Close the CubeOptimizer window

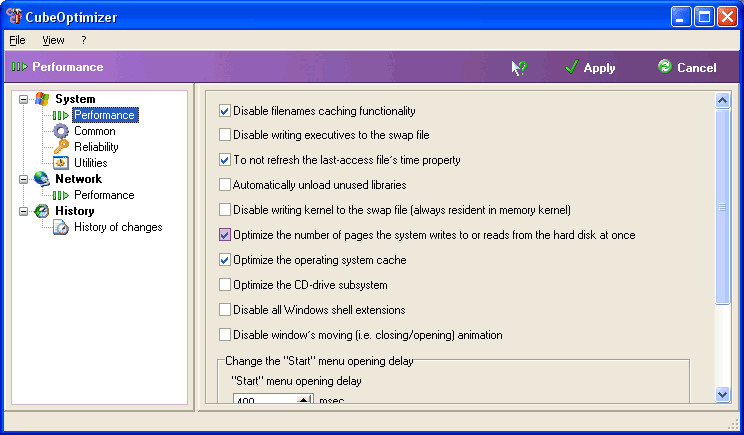point(727,17)
